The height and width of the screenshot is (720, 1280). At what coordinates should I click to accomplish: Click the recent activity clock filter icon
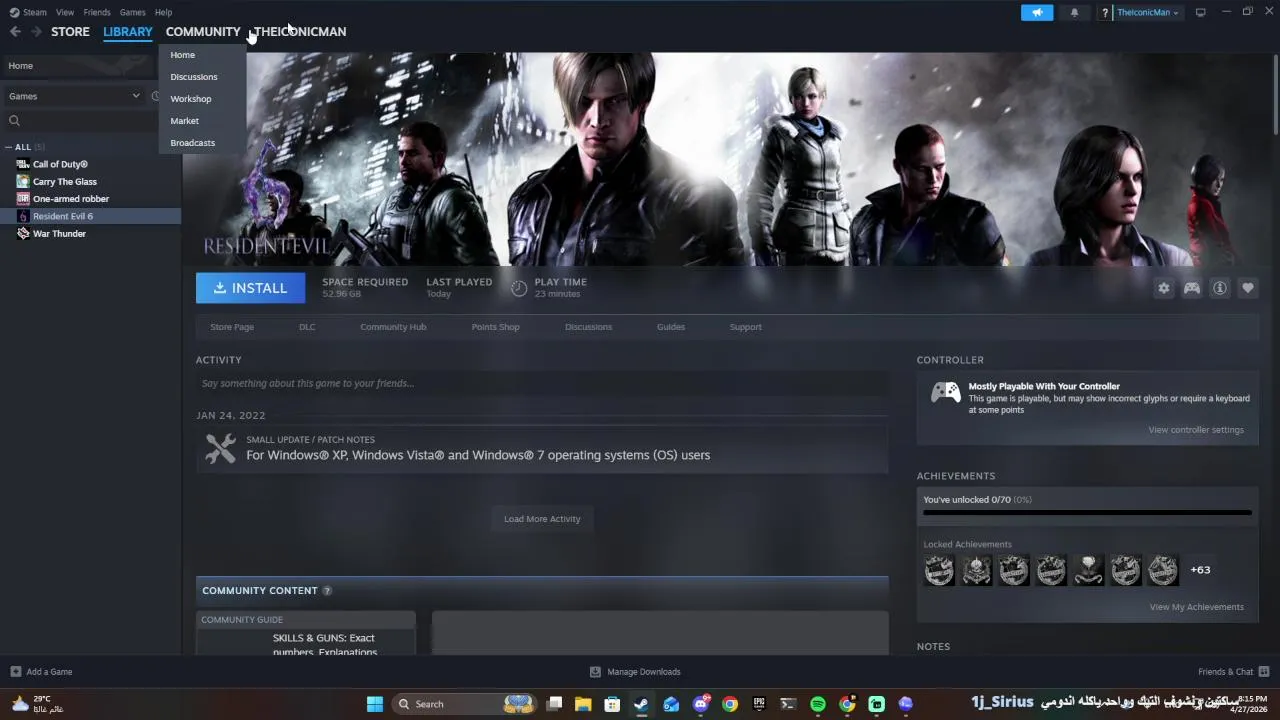point(155,96)
